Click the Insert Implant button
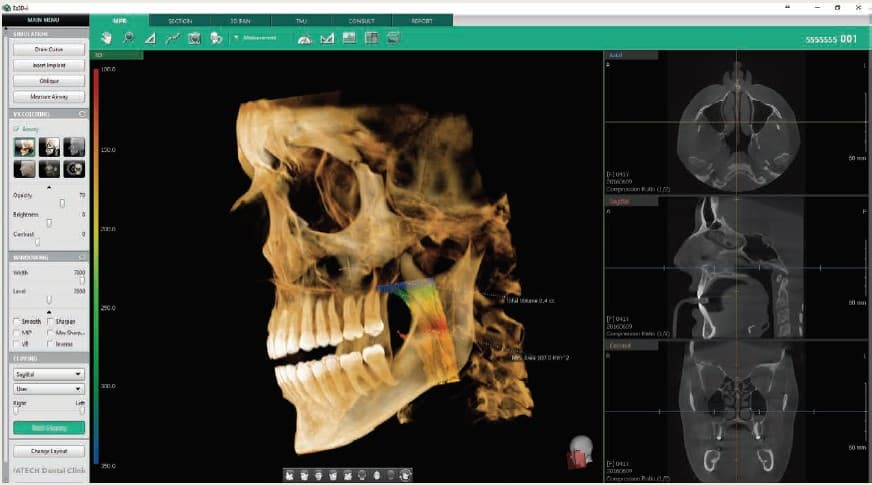Viewport: 872px width, 485px height. tap(49, 64)
